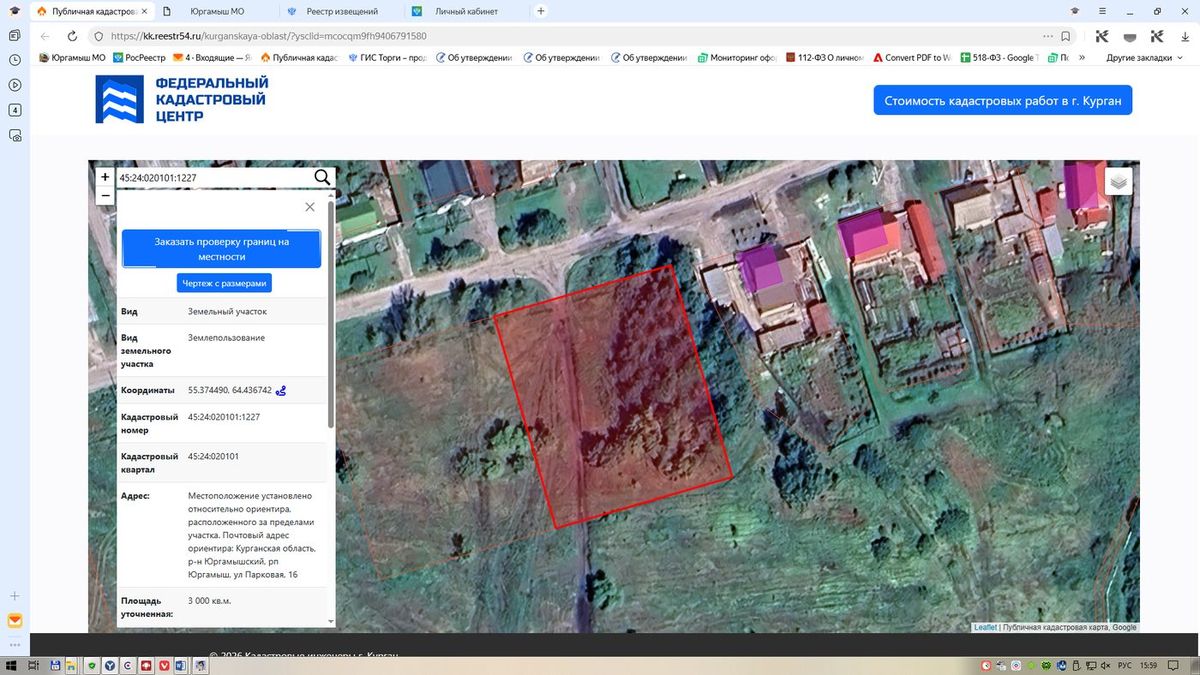Open Мониторинг bookmark

coord(737,58)
